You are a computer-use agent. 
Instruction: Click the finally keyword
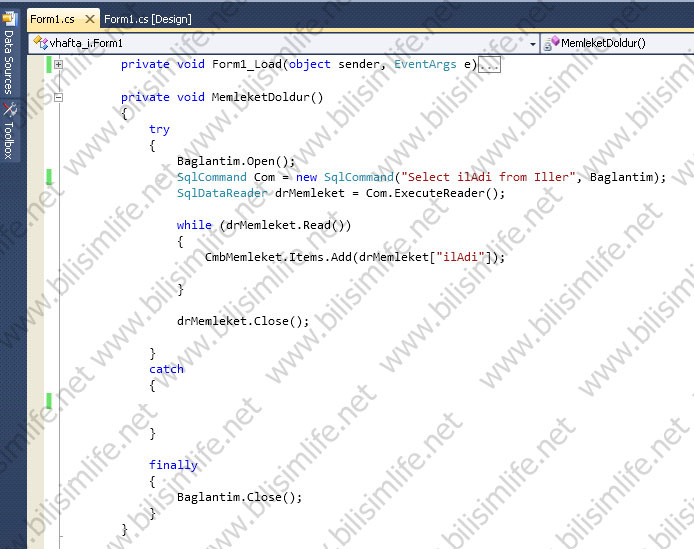pos(173,465)
